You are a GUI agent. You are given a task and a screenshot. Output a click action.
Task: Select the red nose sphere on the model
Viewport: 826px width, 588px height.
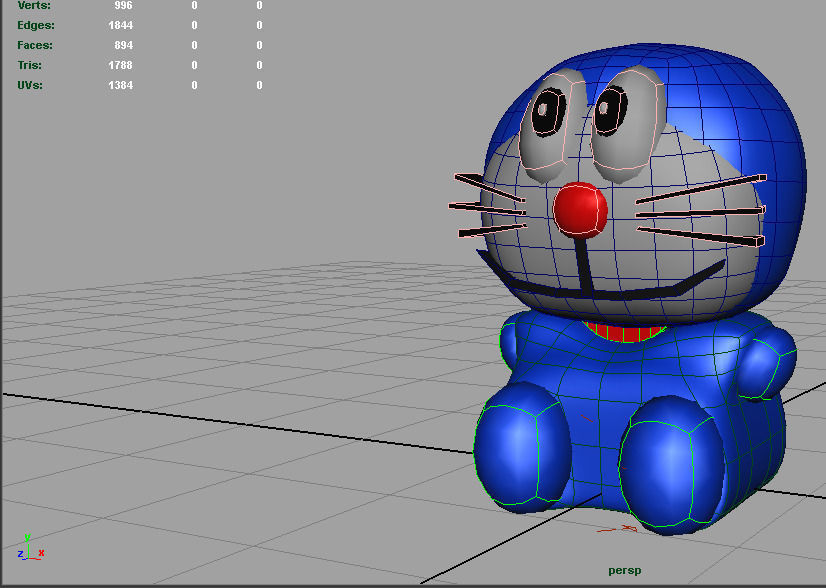coord(580,210)
